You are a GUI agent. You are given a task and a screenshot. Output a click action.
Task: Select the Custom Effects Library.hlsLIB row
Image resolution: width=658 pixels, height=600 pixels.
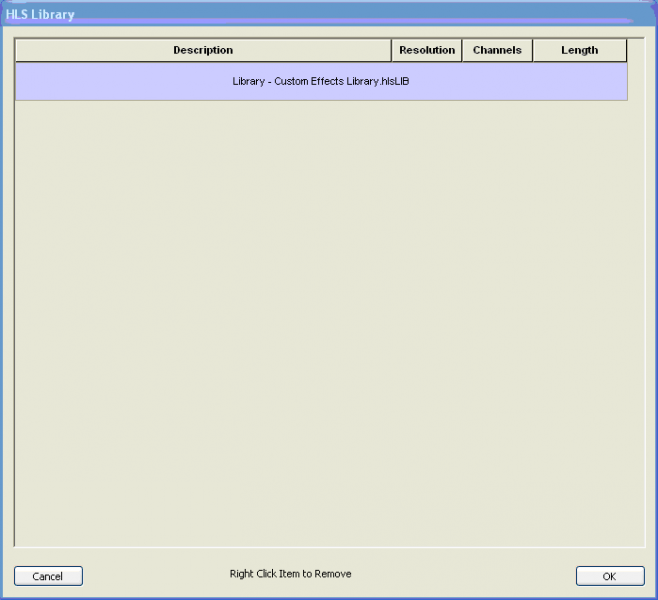pos(320,81)
